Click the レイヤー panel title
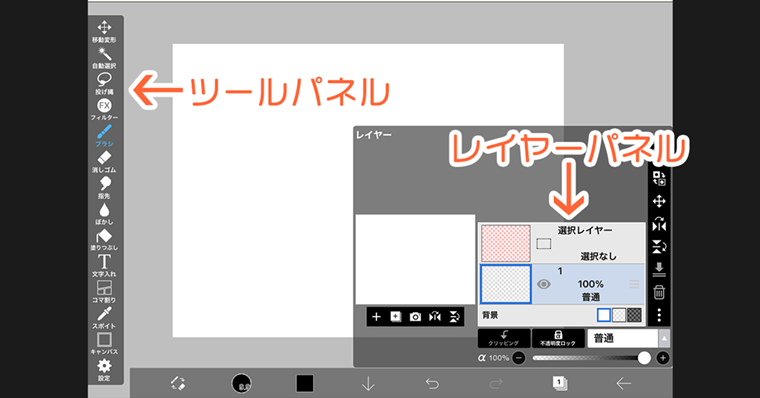This screenshot has width=760, height=398. click(x=374, y=135)
